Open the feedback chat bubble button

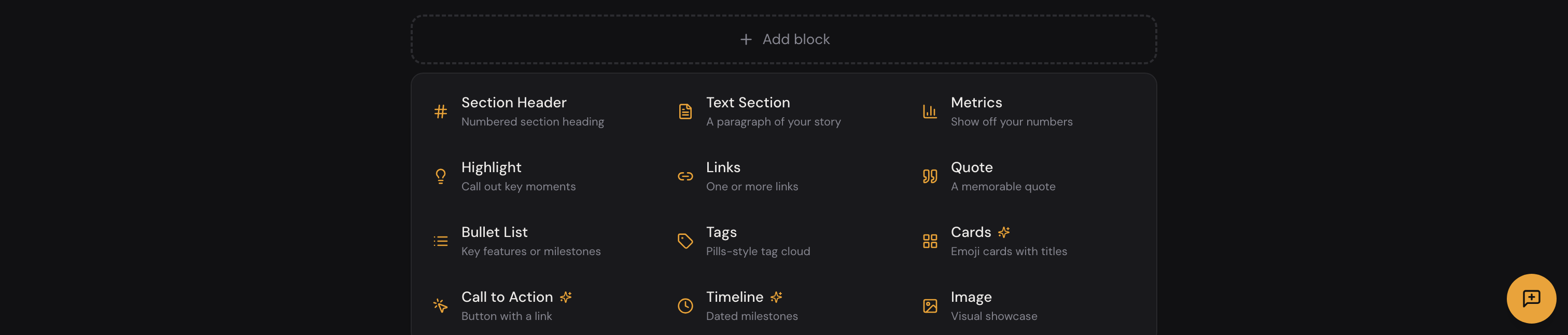tap(1531, 299)
